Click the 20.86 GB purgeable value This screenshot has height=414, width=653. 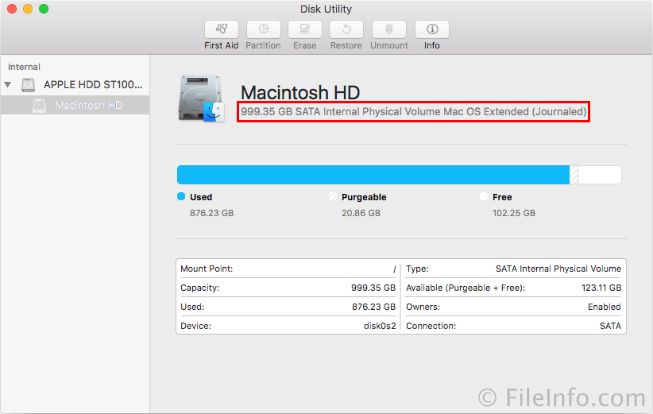(x=361, y=213)
